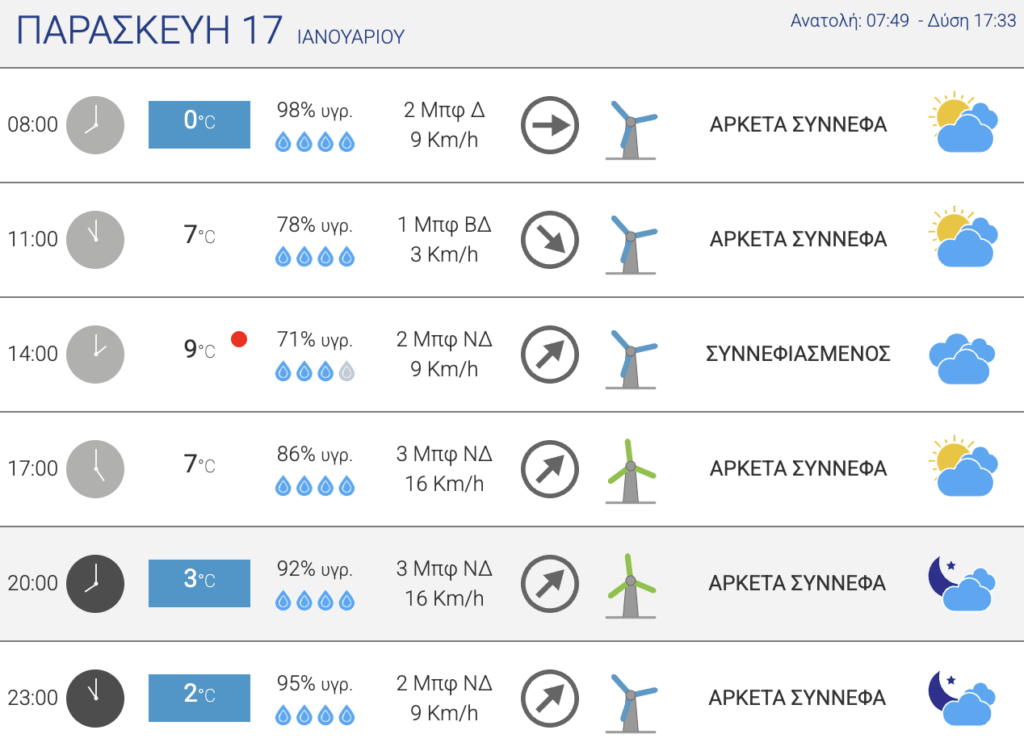Click the humidity droplets under 71% υγρ.
Image resolution: width=1024 pixels, height=751 pixels.
(x=315, y=372)
